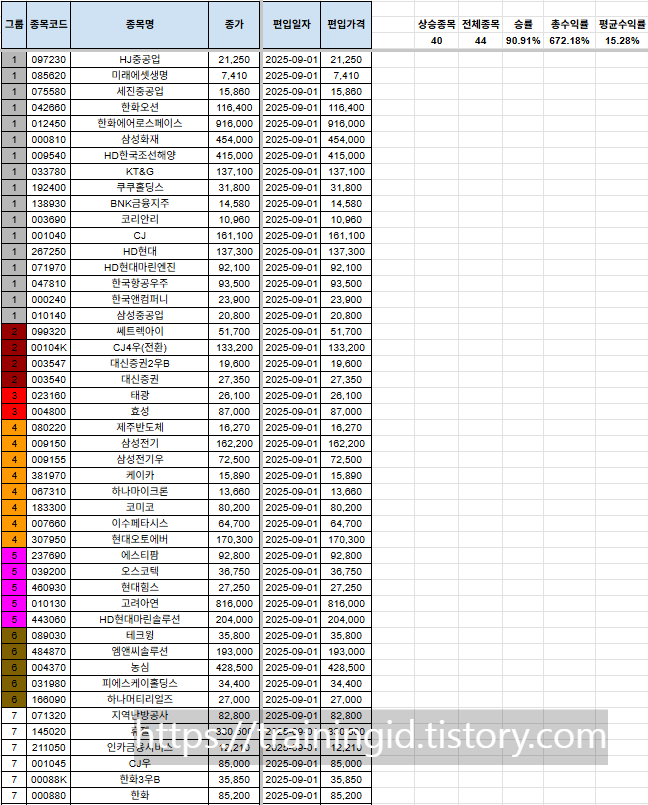The width and height of the screenshot is (648, 805).
Task: Select the 종목명 column header
Action: coord(140,25)
